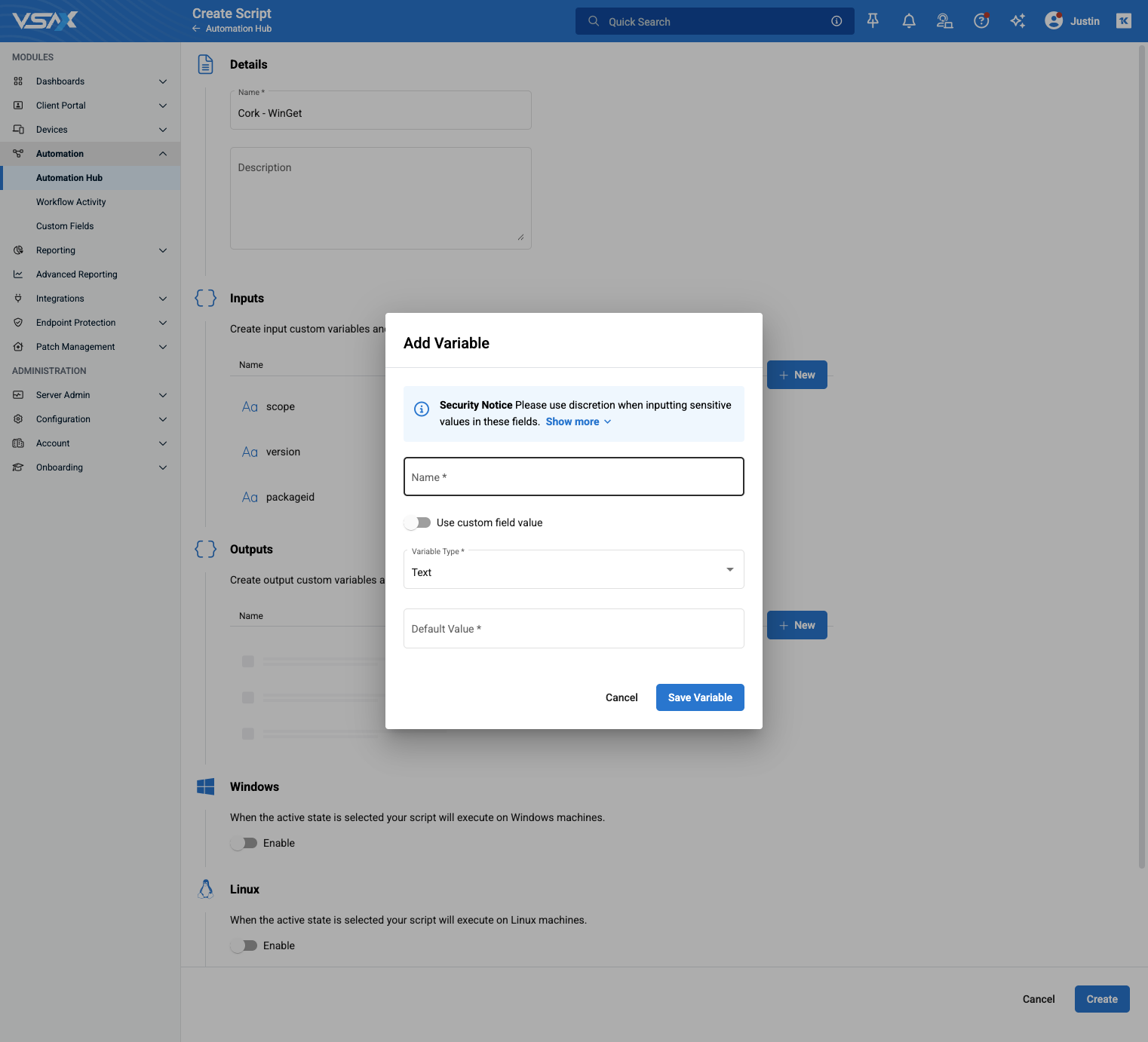Expand the Dashboards module
The width and height of the screenshot is (1148, 1042).
coord(91,81)
